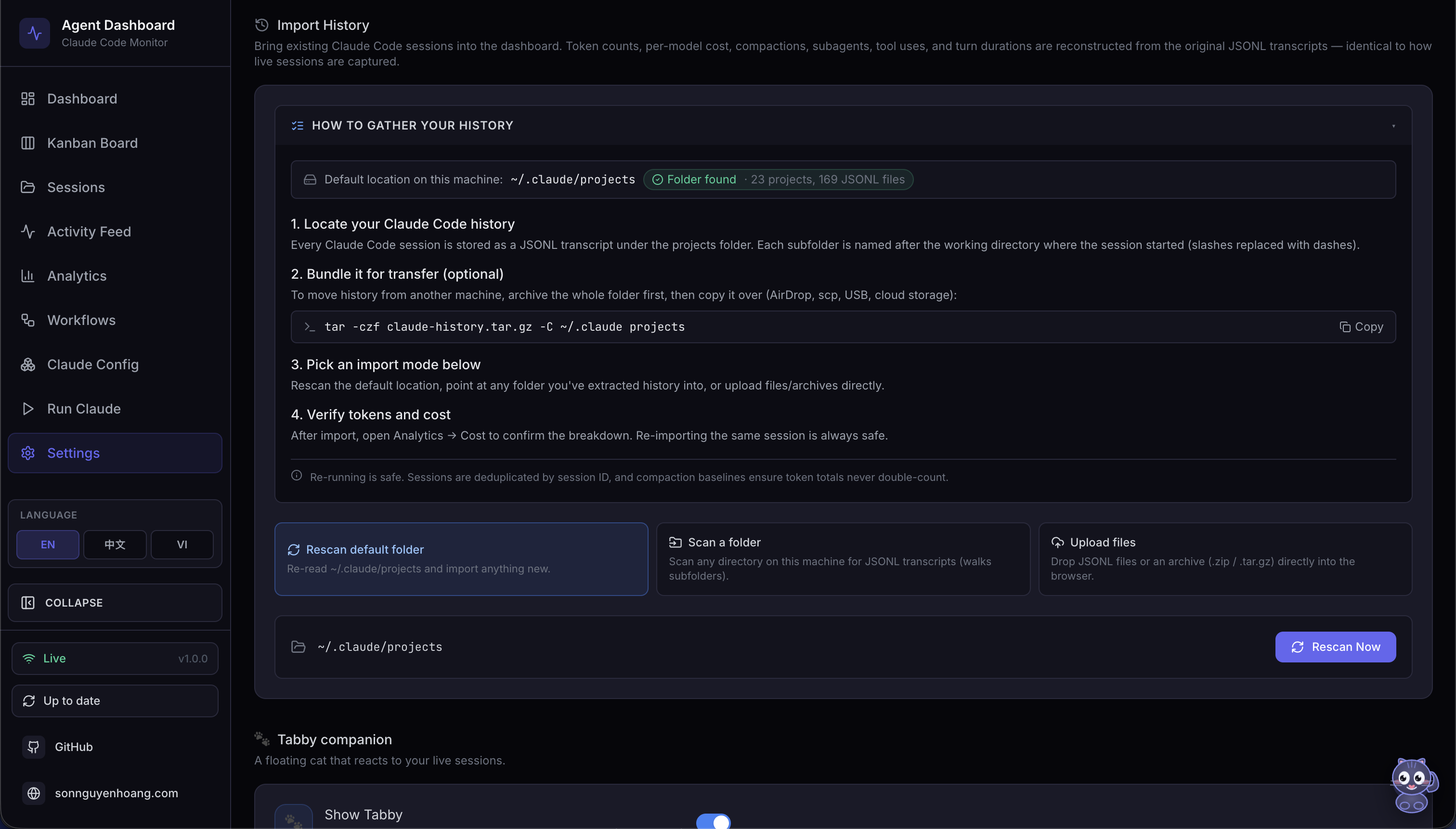Viewport: 1456px width, 829px height.
Task: Click the Upload files cloud icon
Action: point(1057,543)
